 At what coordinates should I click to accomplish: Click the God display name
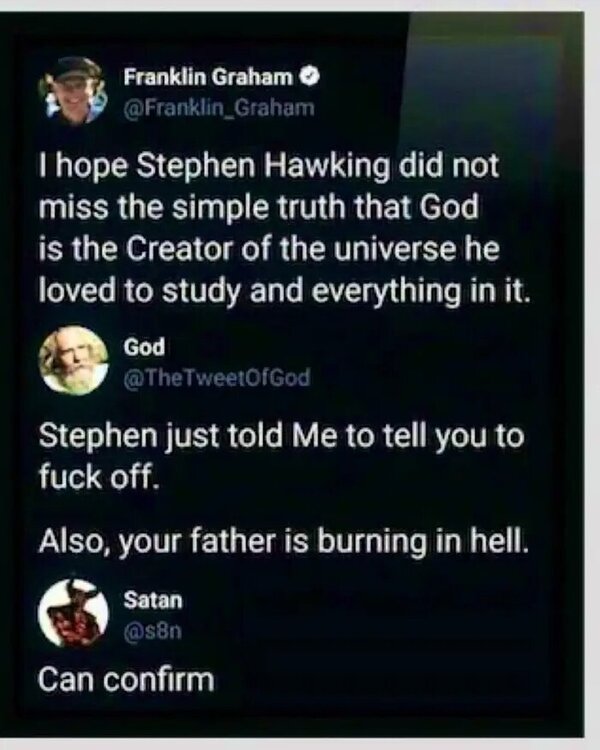tap(144, 347)
